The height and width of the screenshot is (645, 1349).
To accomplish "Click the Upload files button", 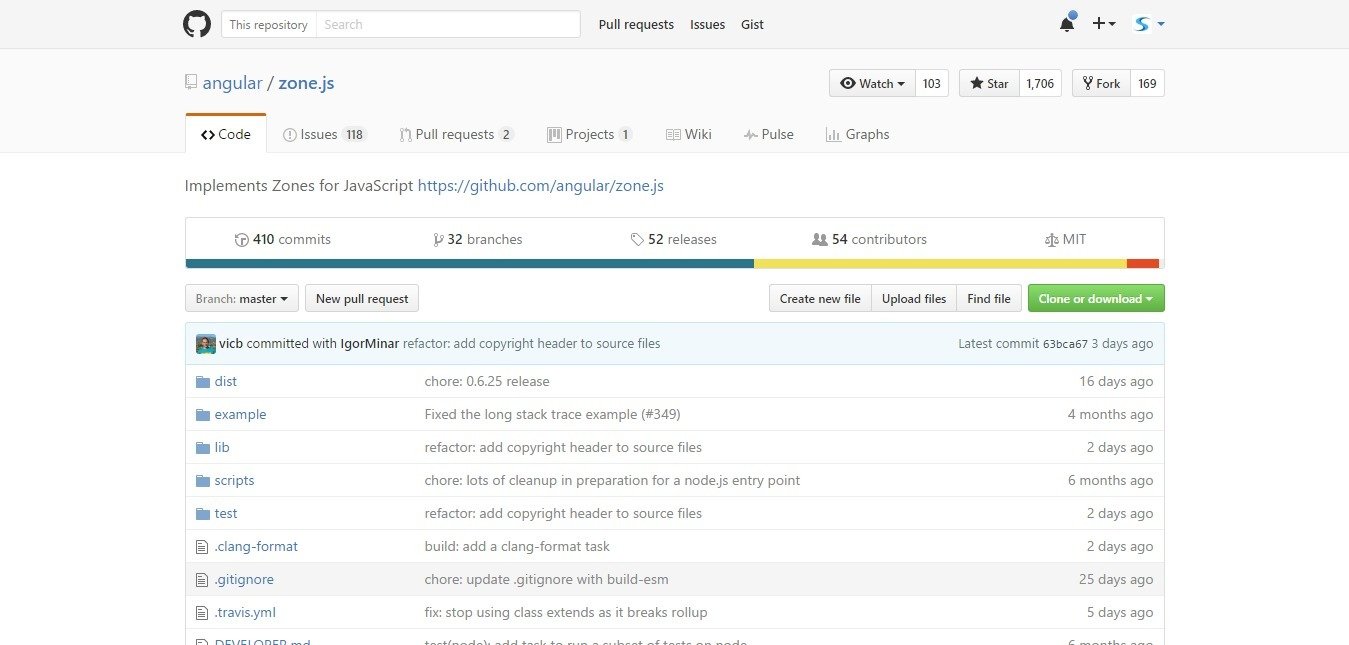I will (914, 298).
